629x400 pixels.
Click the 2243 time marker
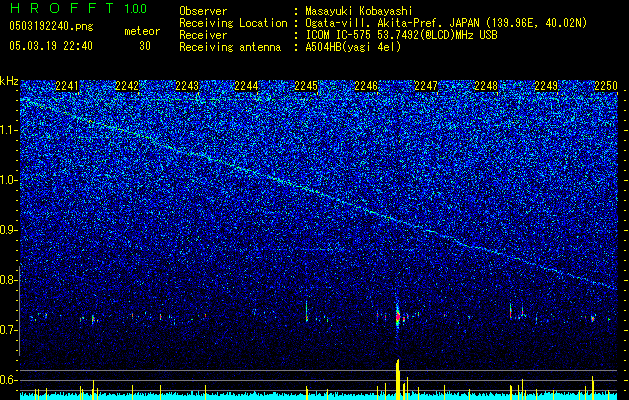187,86
